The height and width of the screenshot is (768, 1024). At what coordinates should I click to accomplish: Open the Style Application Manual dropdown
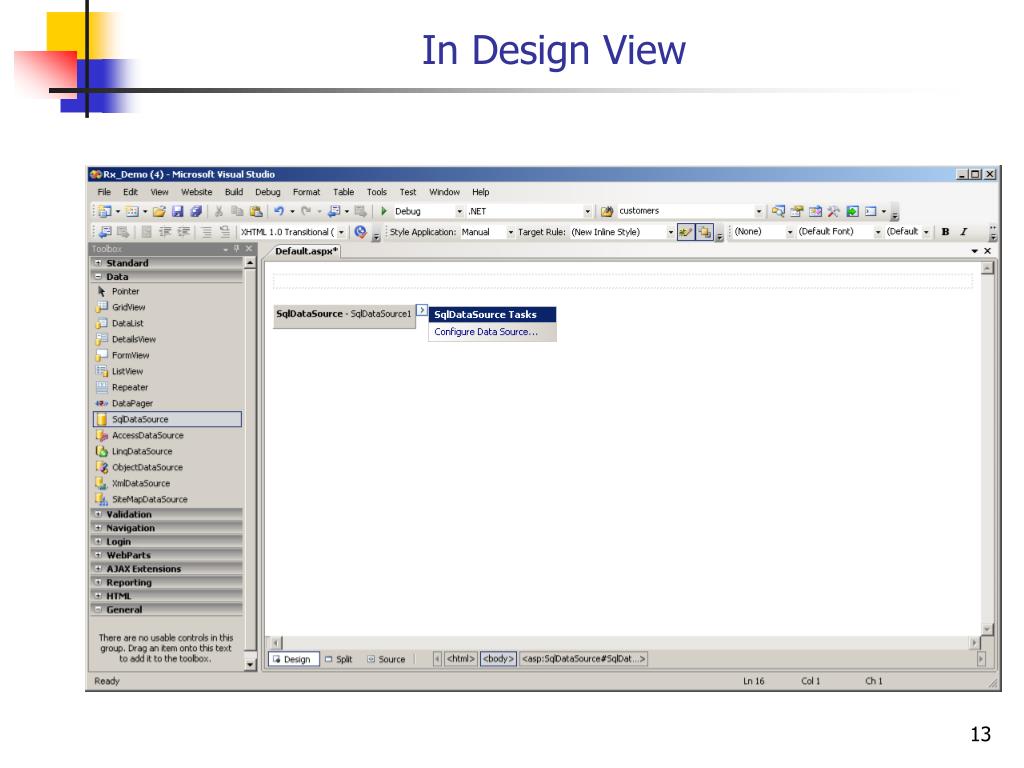tap(510, 232)
